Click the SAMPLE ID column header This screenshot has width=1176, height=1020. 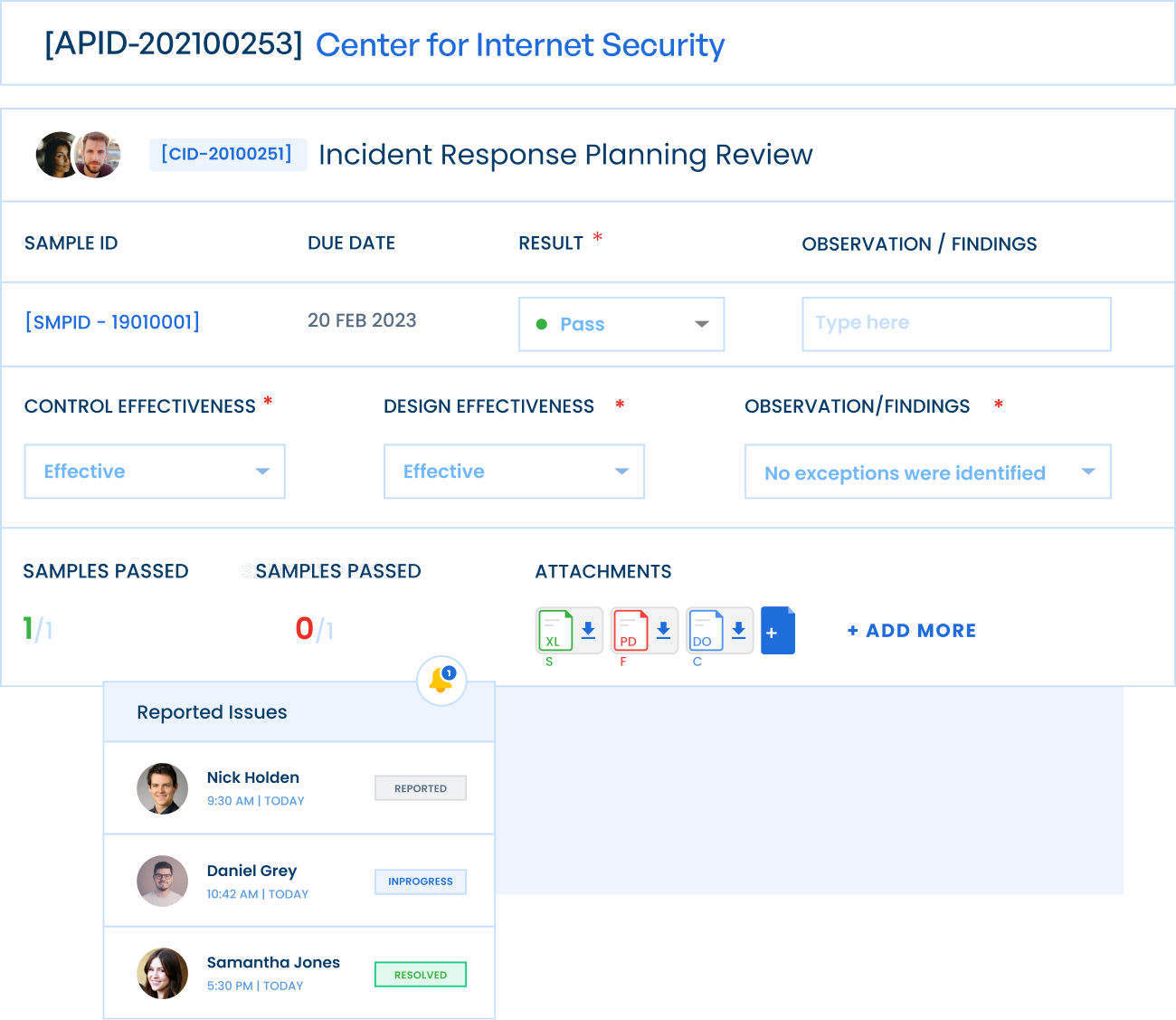point(71,243)
